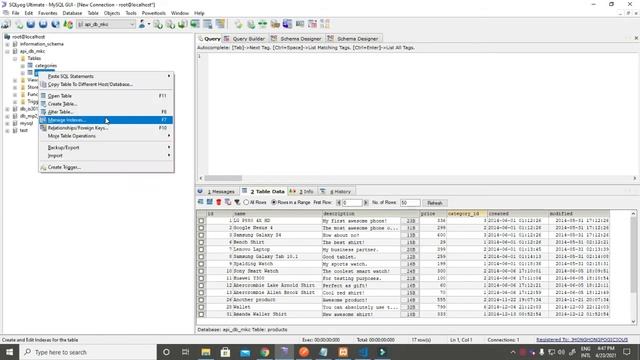The width and height of the screenshot is (640, 360).
Task: Choose Relationships/Foreign Keys menu entry
Action: [106, 128]
